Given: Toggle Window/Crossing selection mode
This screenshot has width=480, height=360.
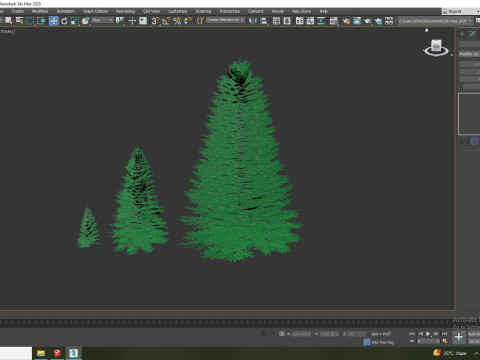Looking at the screenshot, I should pos(41,21).
